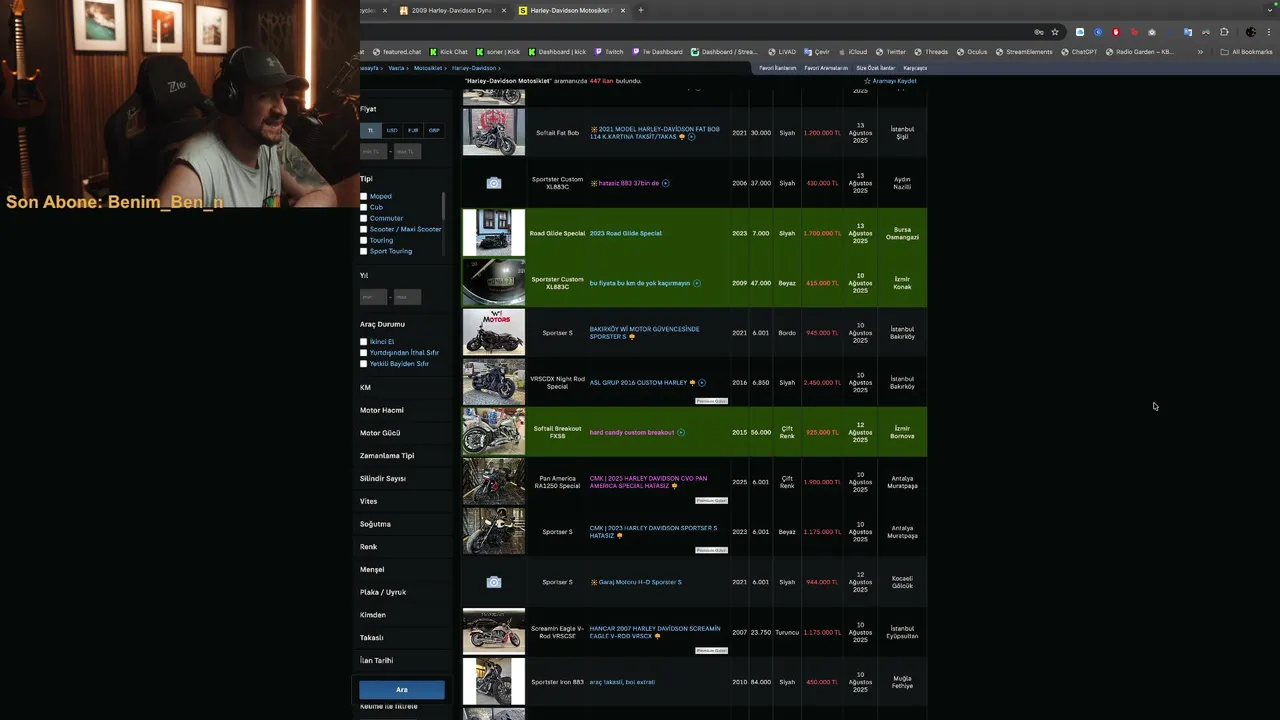Click video play icon on 'ASL GRUP 2016 CUSTOM HARLEY' listing
Image resolution: width=1280 pixels, height=720 pixels.
click(702, 383)
